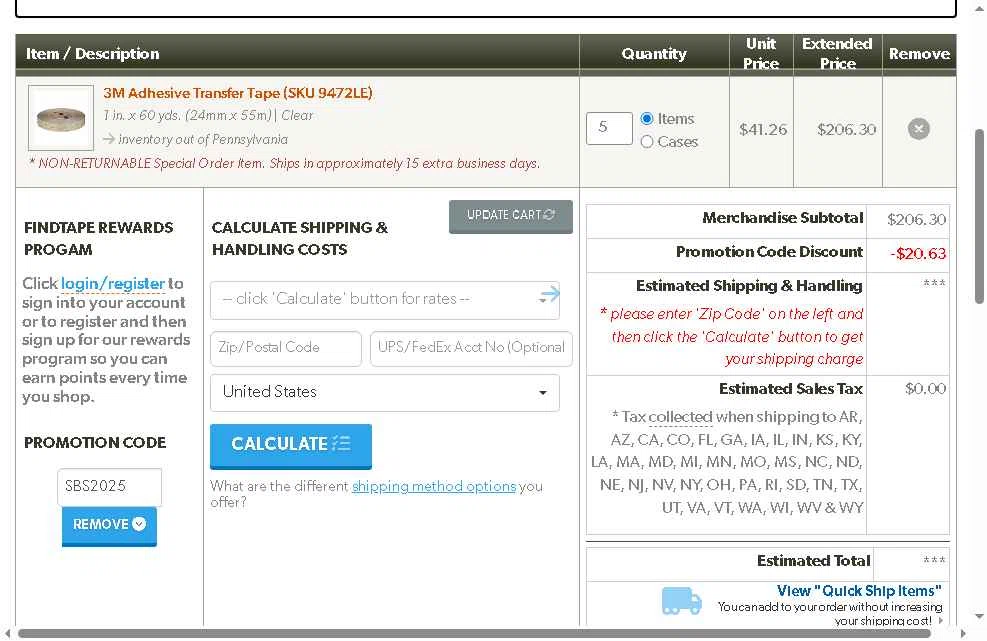Click the Quantity column header
Screen dimensions: 987x641
coord(654,54)
